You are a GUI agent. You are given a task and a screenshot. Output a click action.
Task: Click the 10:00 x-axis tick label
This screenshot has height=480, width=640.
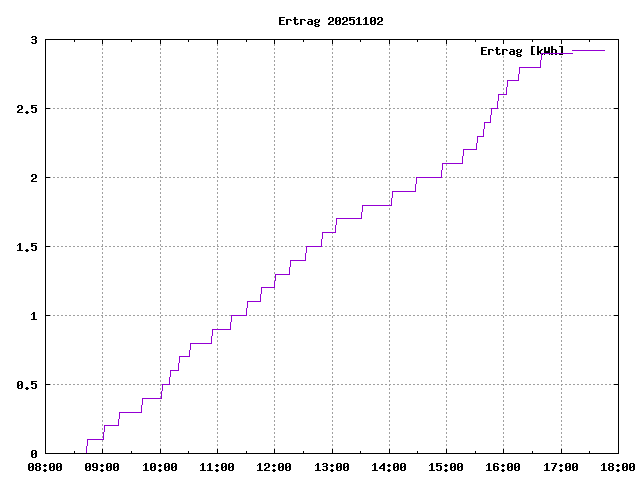160,467
